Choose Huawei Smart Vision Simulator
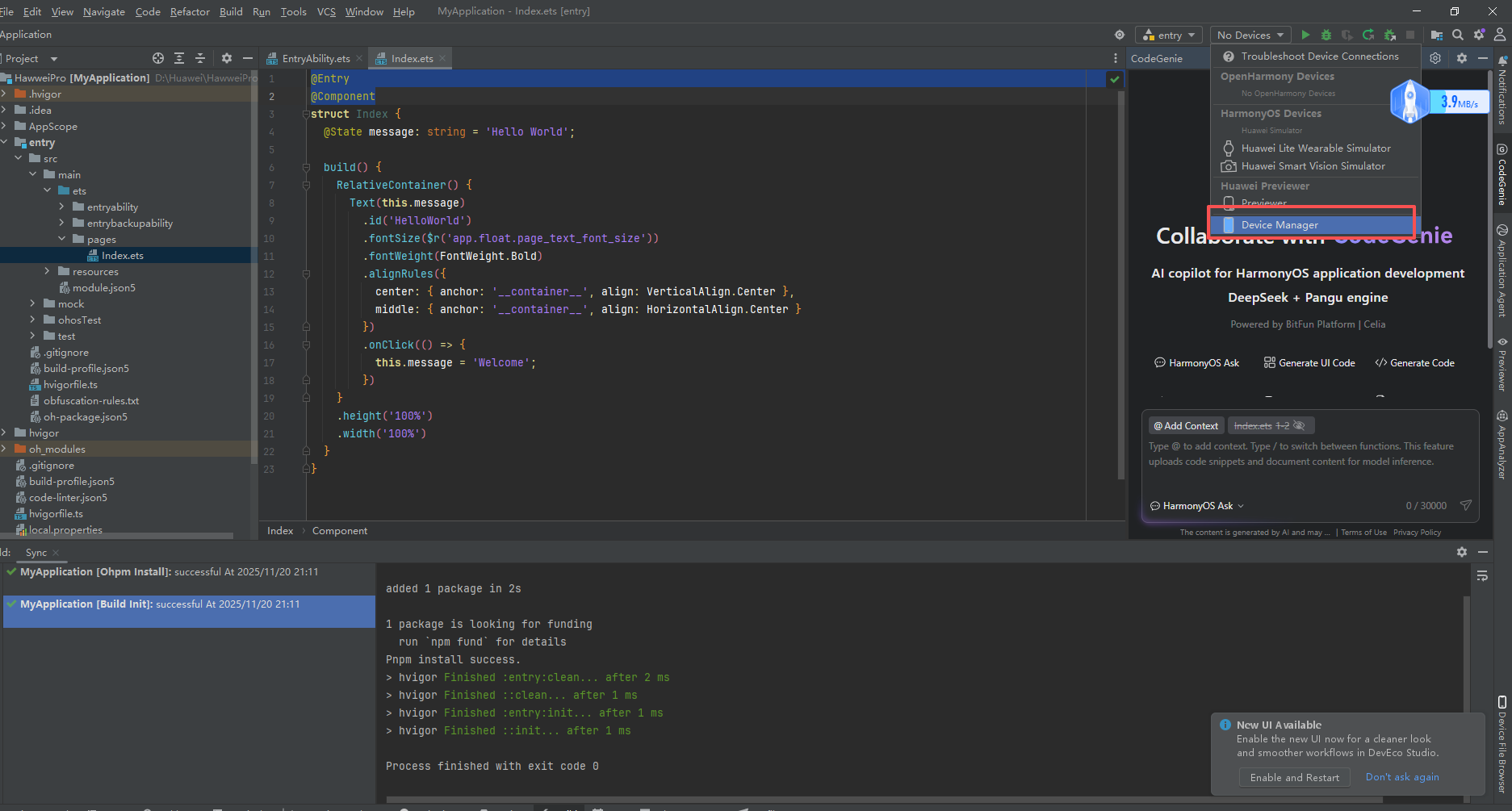The width and height of the screenshot is (1512, 811). (1315, 165)
